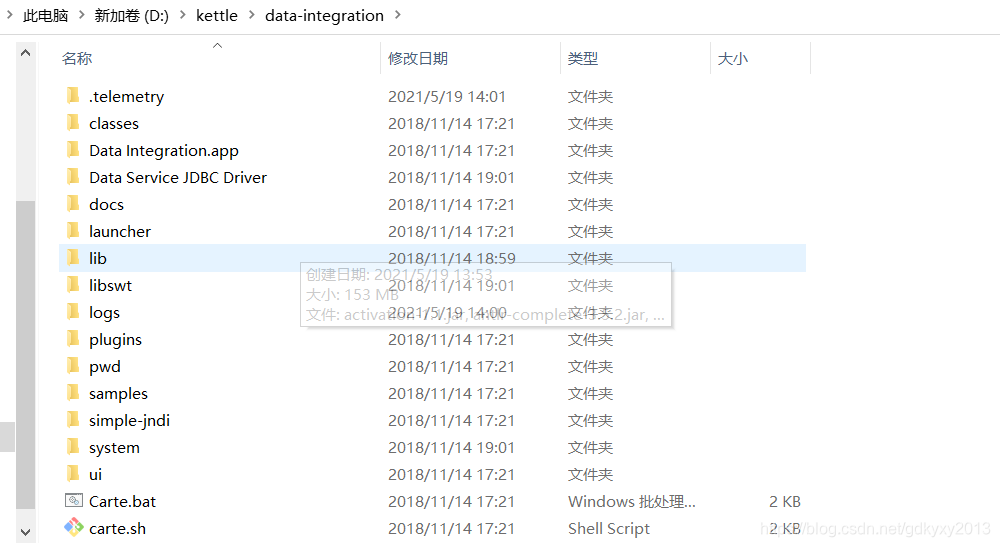The height and width of the screenshot is (547, 1000).
Task: Select the pwd folder name
Action: [x=105, y=366]
